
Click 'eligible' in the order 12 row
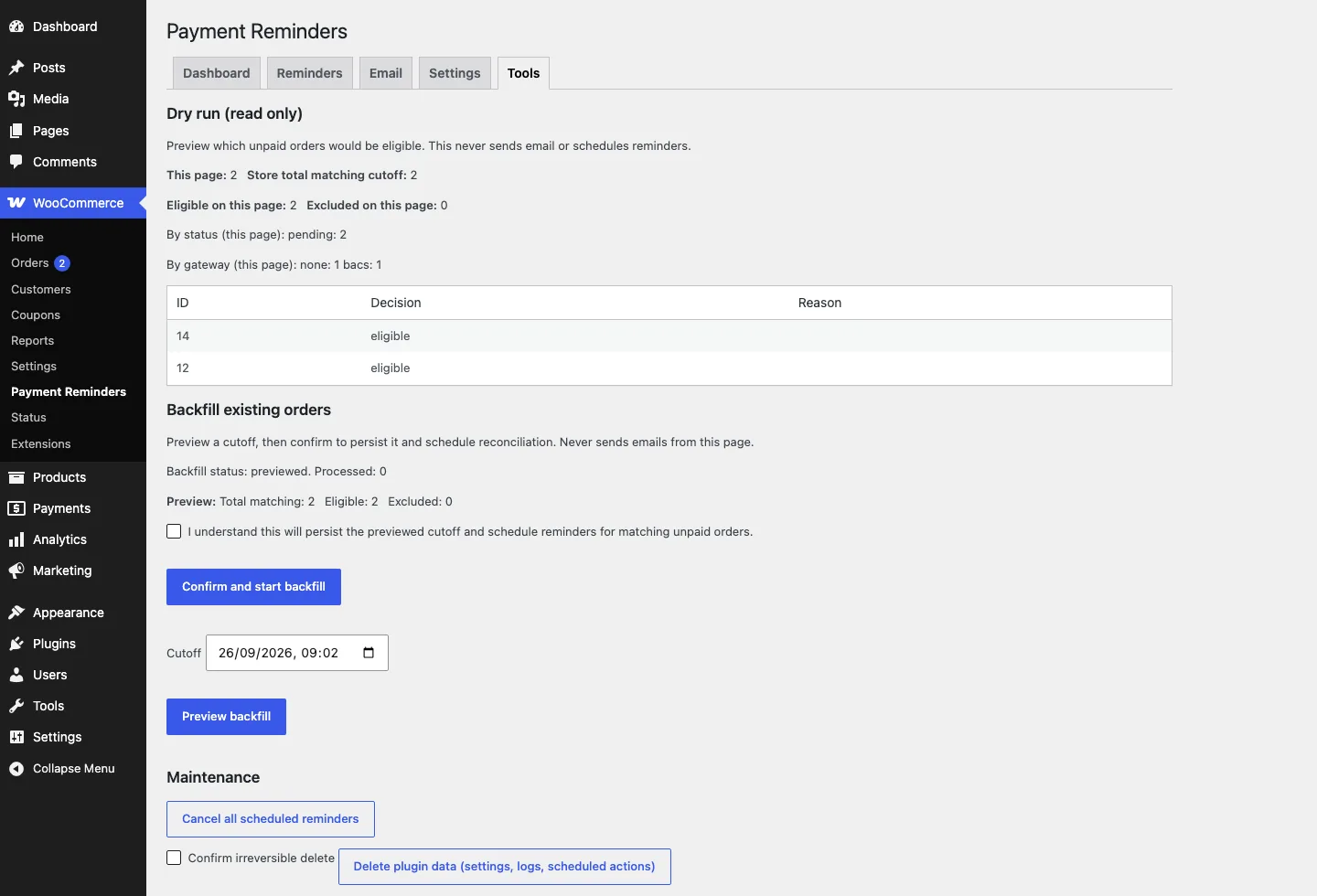click(x=391, y=368)
